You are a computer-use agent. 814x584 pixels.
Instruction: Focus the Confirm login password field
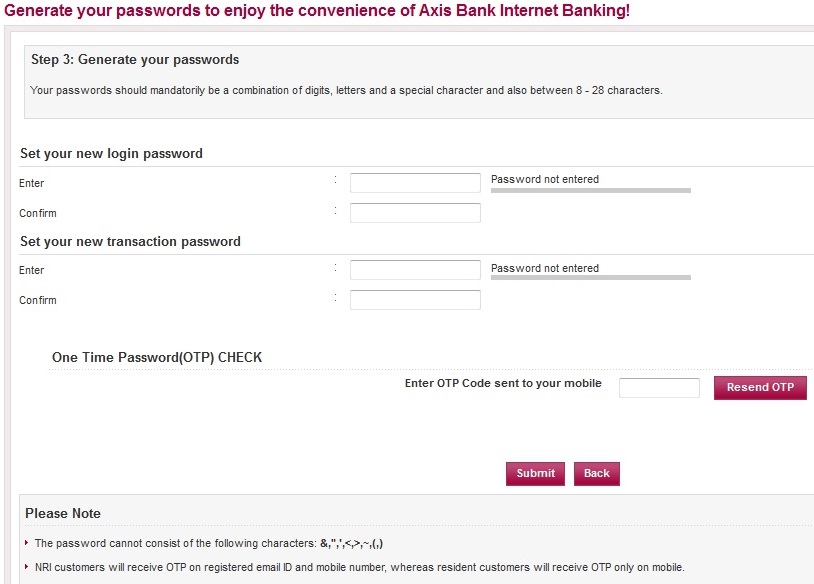(415, 213)
